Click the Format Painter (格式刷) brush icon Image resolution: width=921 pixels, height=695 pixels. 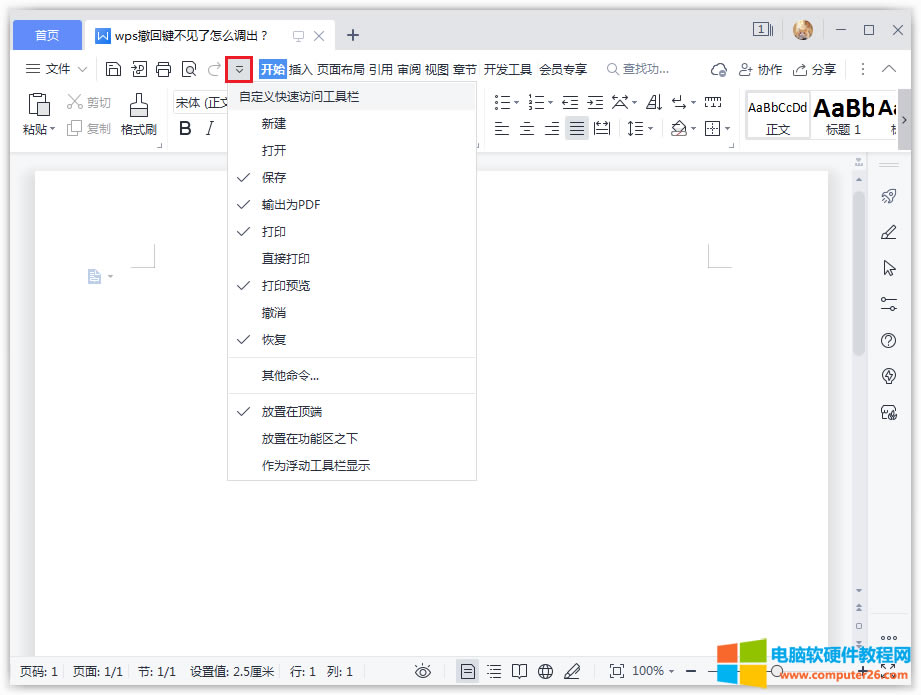pos(139,105)
